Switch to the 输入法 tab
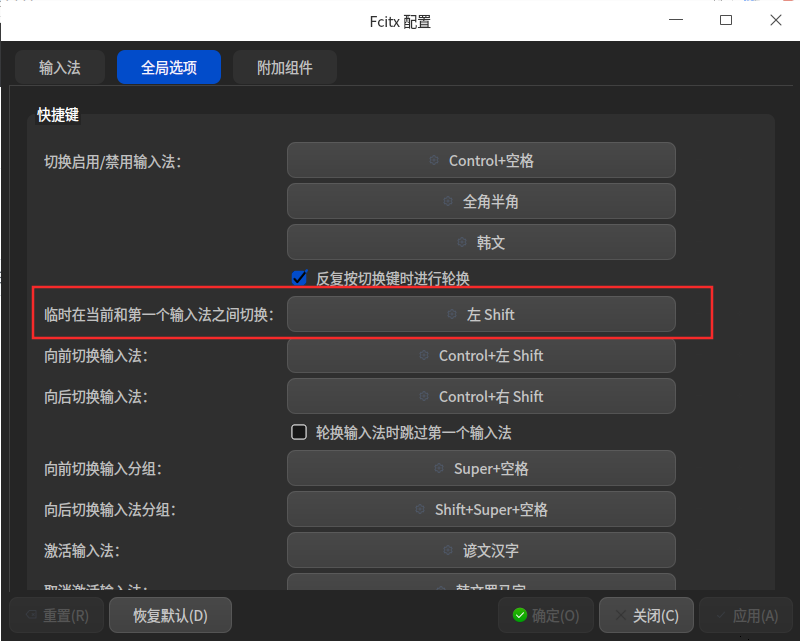 click(60, 67)
